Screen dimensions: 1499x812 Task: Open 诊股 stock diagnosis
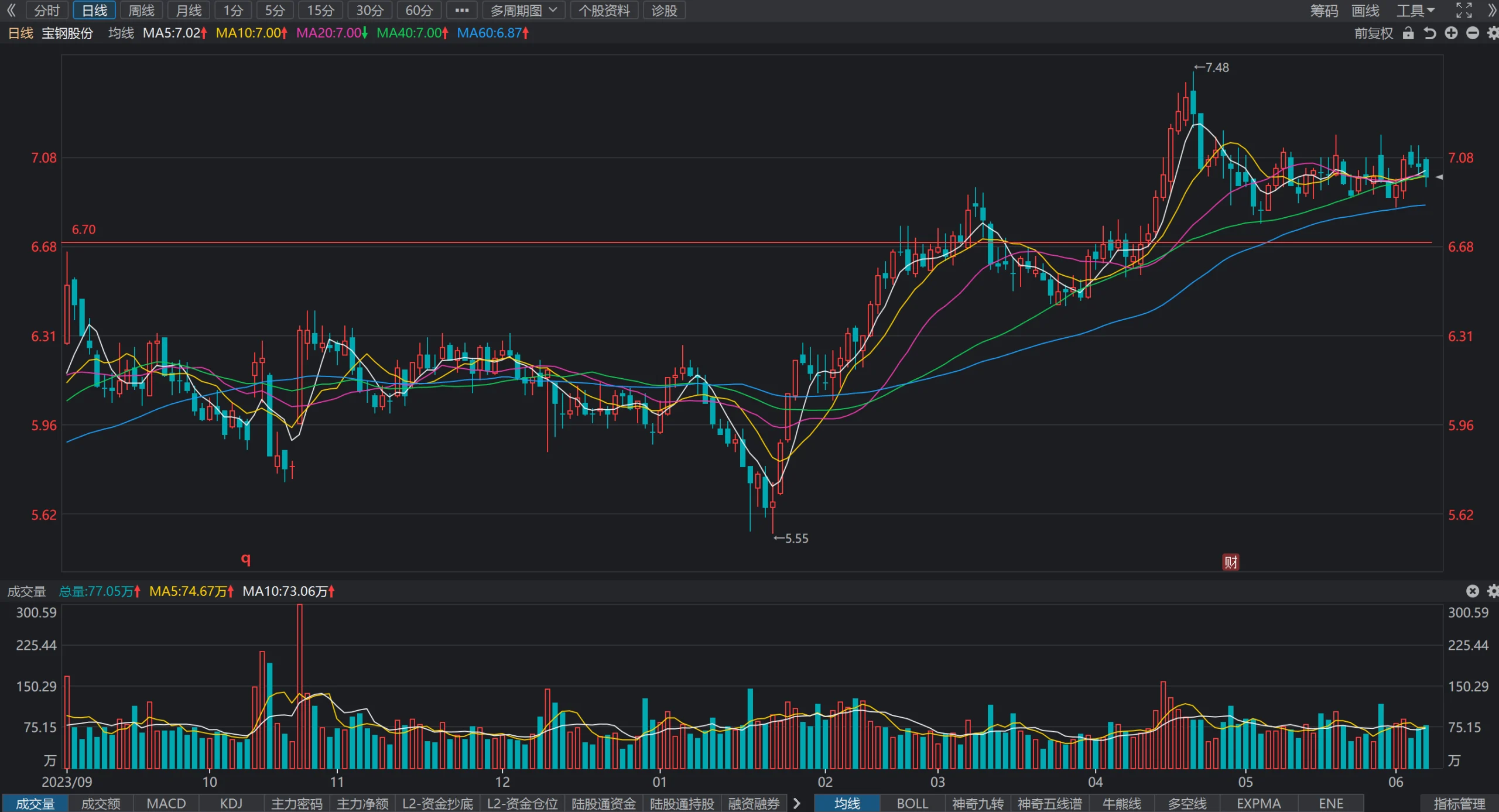point(664,11)
